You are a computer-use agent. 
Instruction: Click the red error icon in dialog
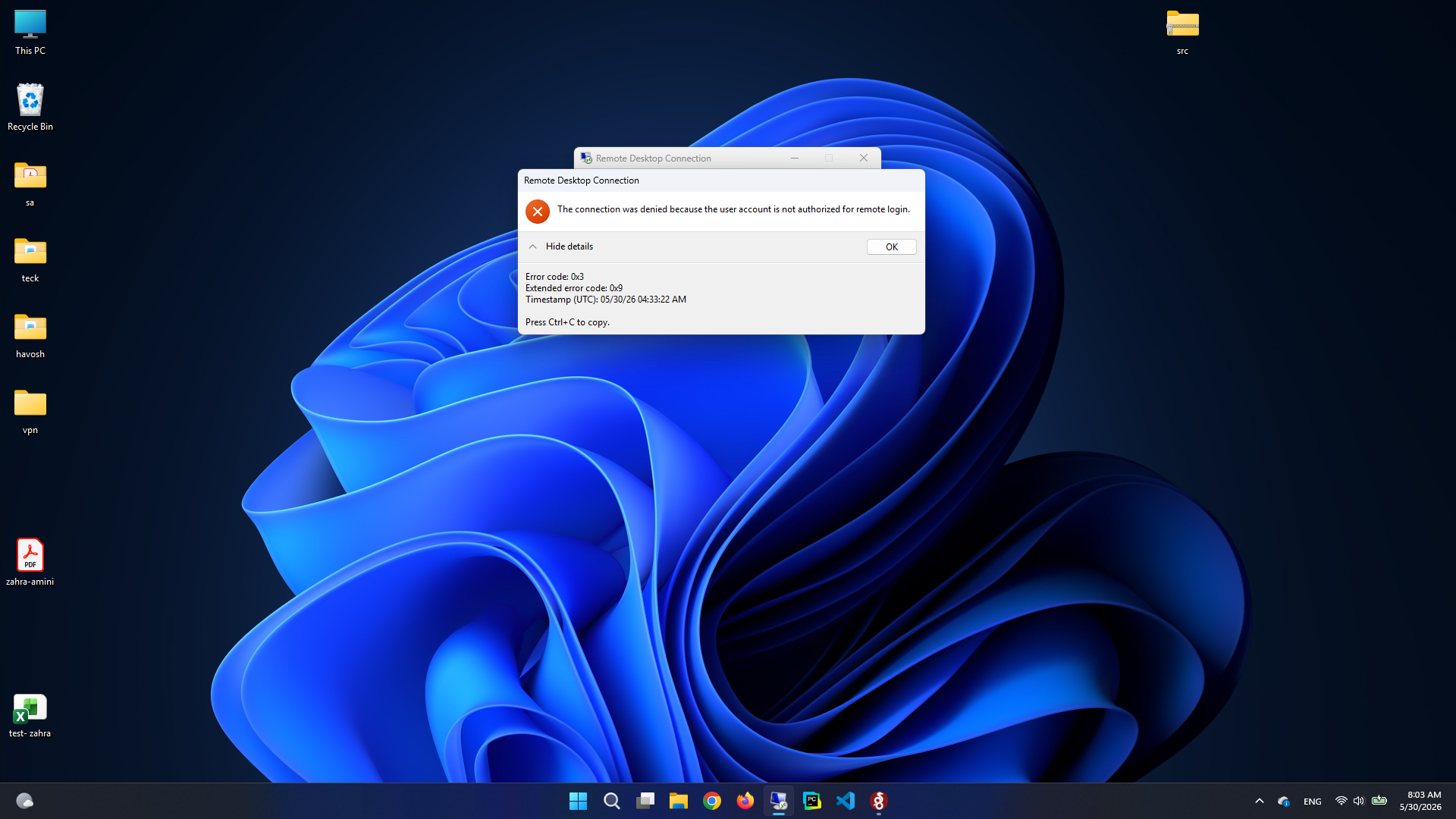pos(538,212)
